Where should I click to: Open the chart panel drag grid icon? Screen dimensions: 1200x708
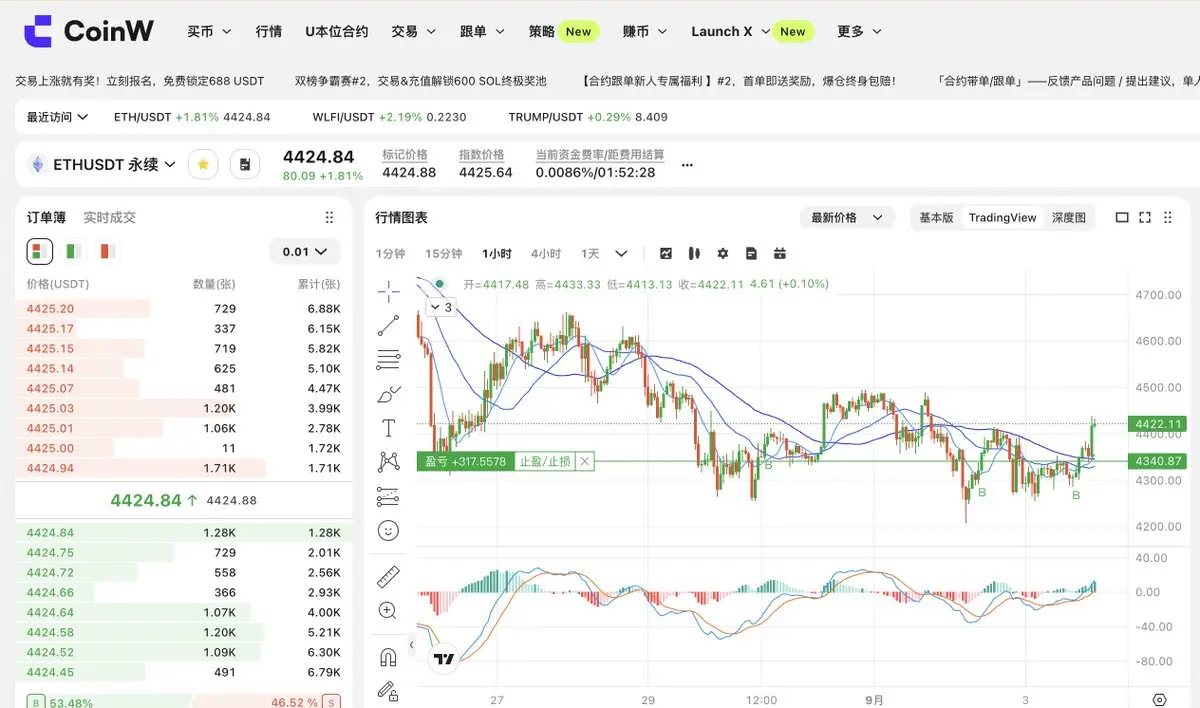point(1169,217)
